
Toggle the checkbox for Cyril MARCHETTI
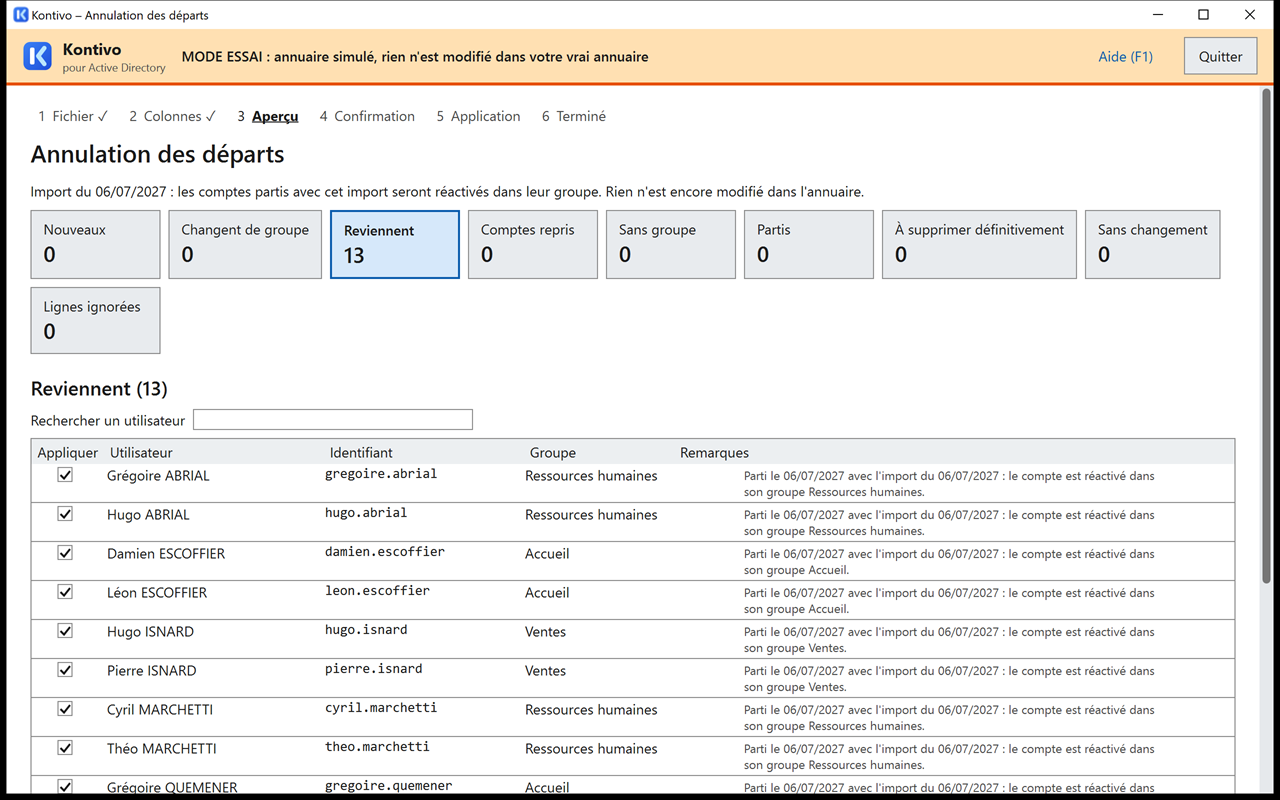pos(65,710)
